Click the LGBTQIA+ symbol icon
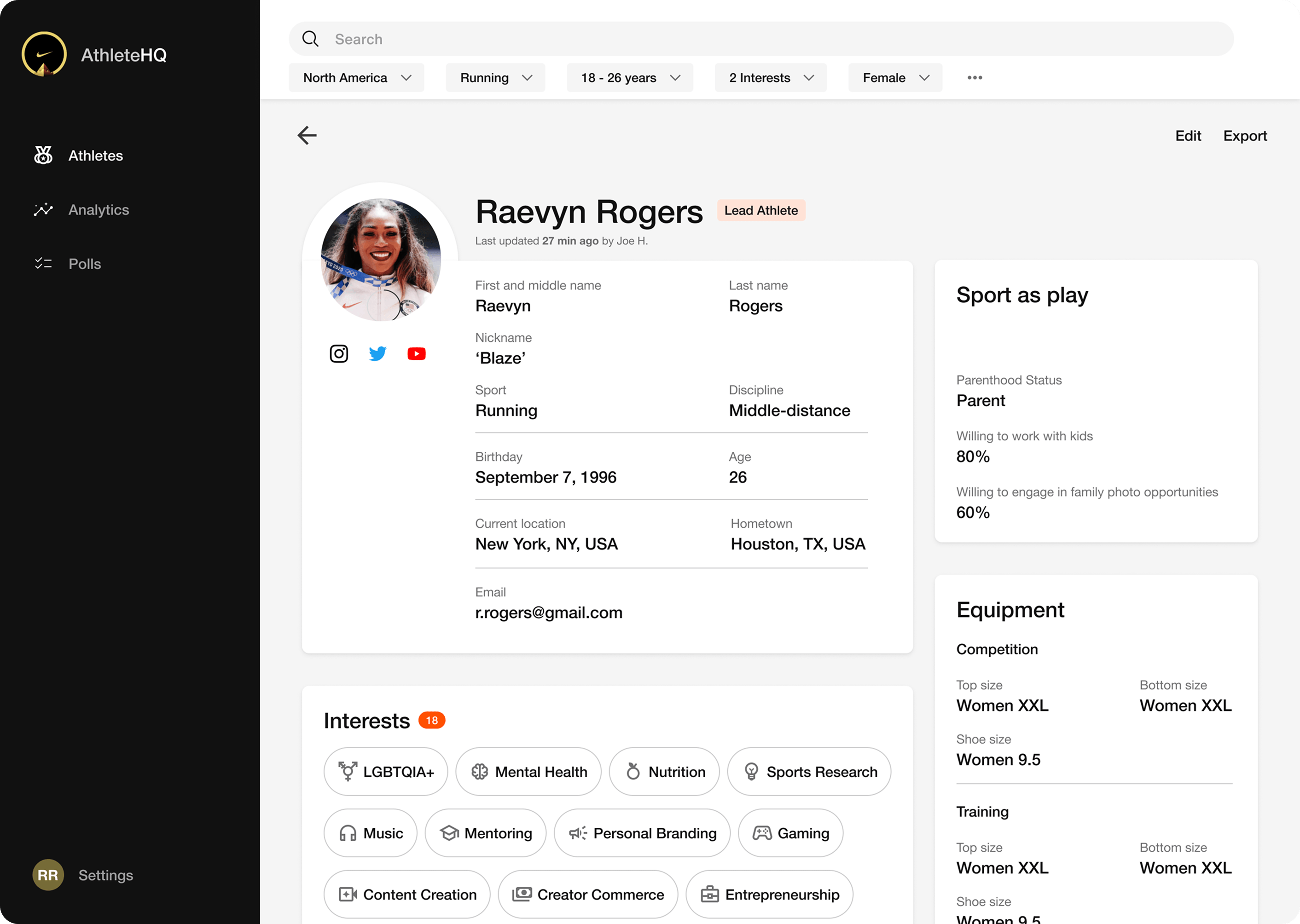This screenshot has width=1300, height=924. [x=347, y=771]
